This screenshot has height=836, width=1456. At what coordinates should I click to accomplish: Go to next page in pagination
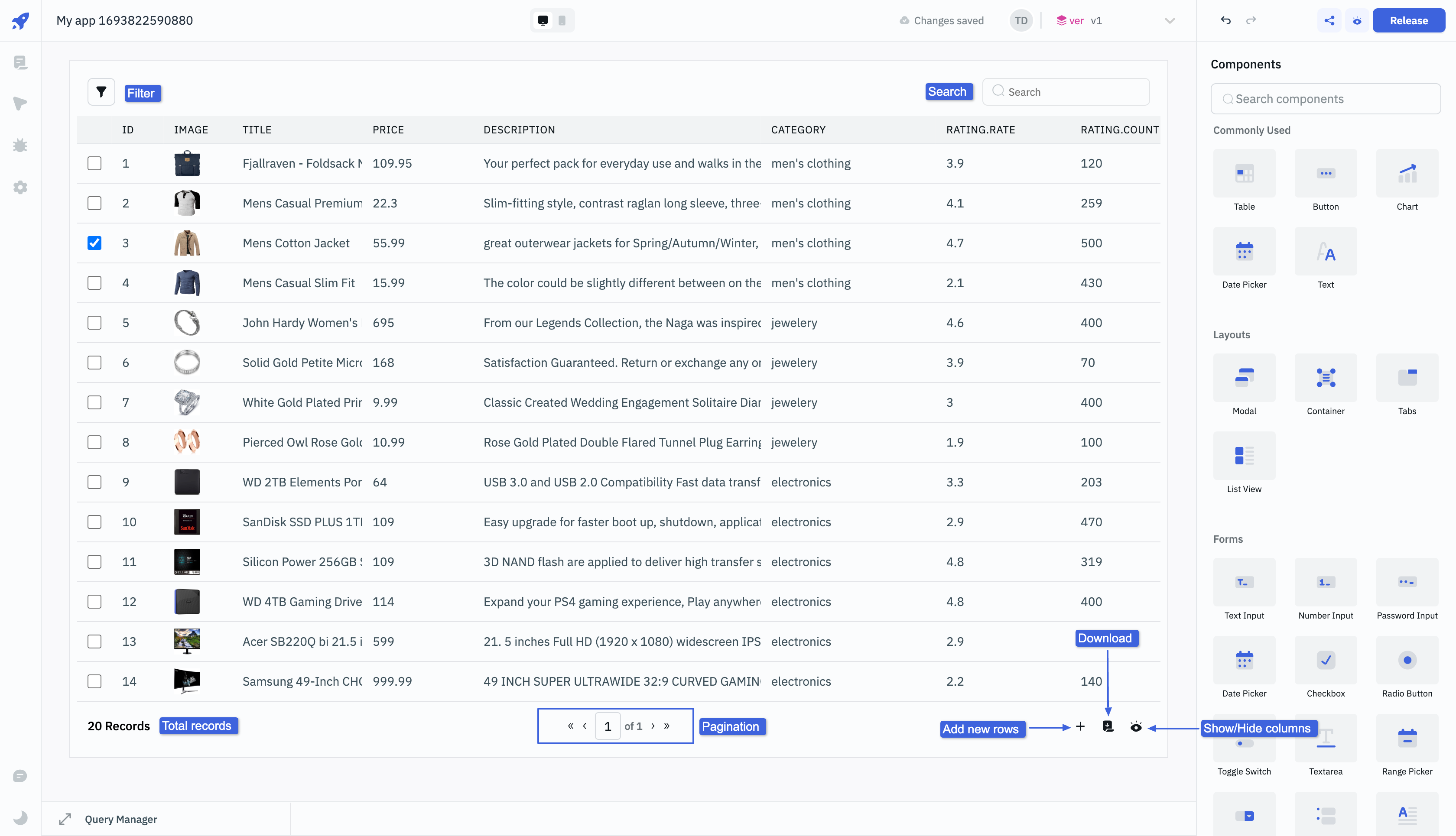click(x=653, y=726)
